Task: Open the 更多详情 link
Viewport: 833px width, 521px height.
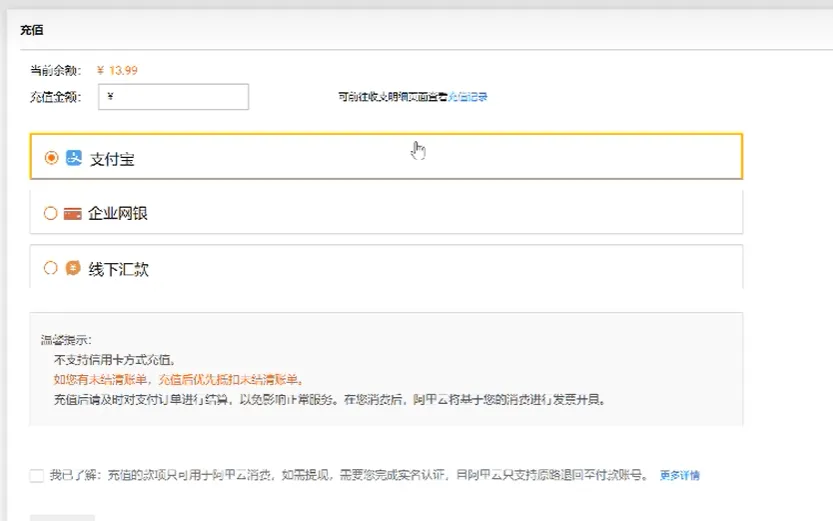Action: [x=679, y=475]
